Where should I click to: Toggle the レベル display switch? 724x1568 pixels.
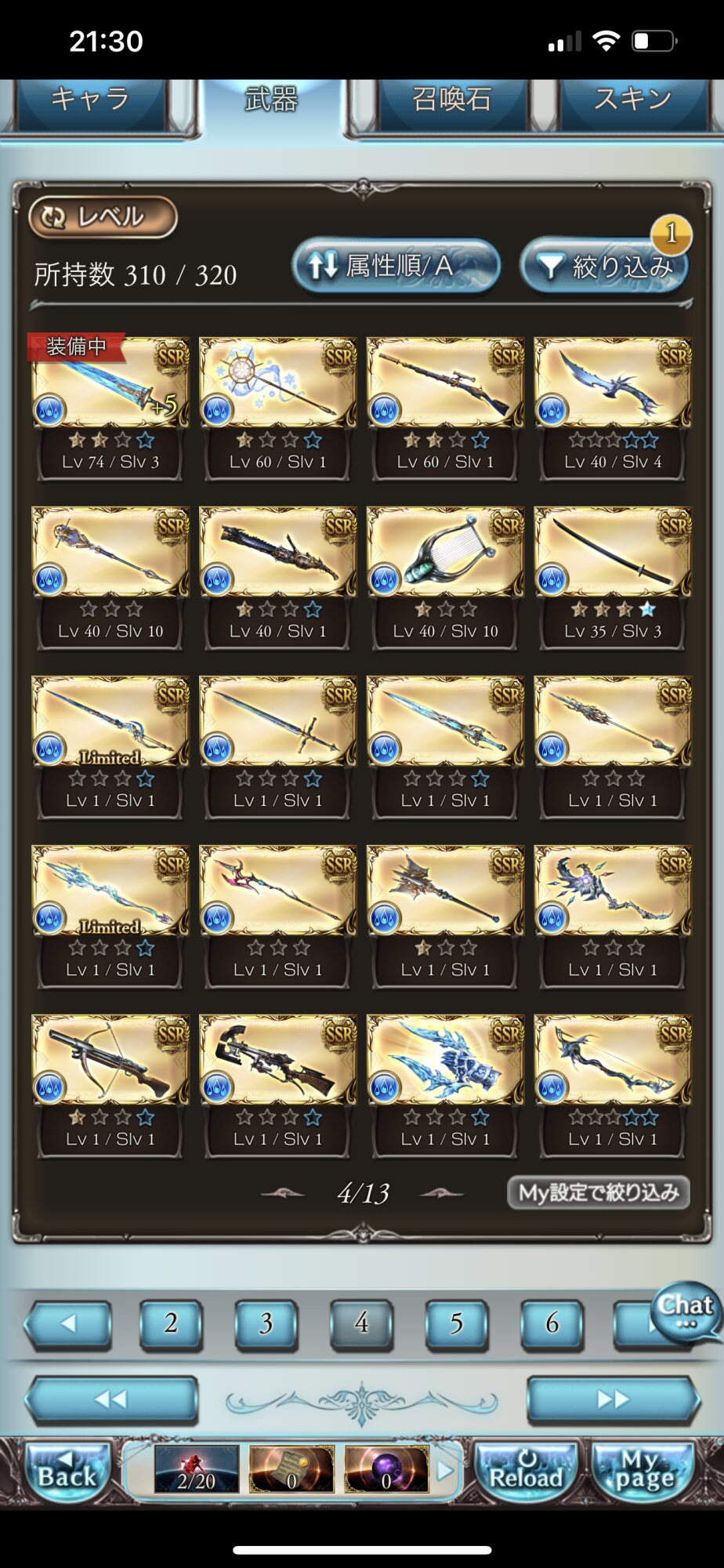click(x=103, y=217)
